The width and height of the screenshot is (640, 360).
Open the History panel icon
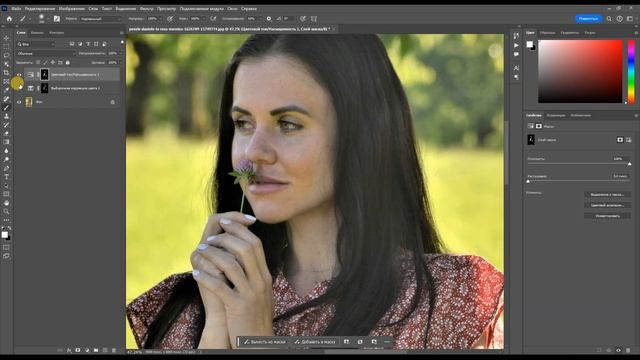point(516,36)
